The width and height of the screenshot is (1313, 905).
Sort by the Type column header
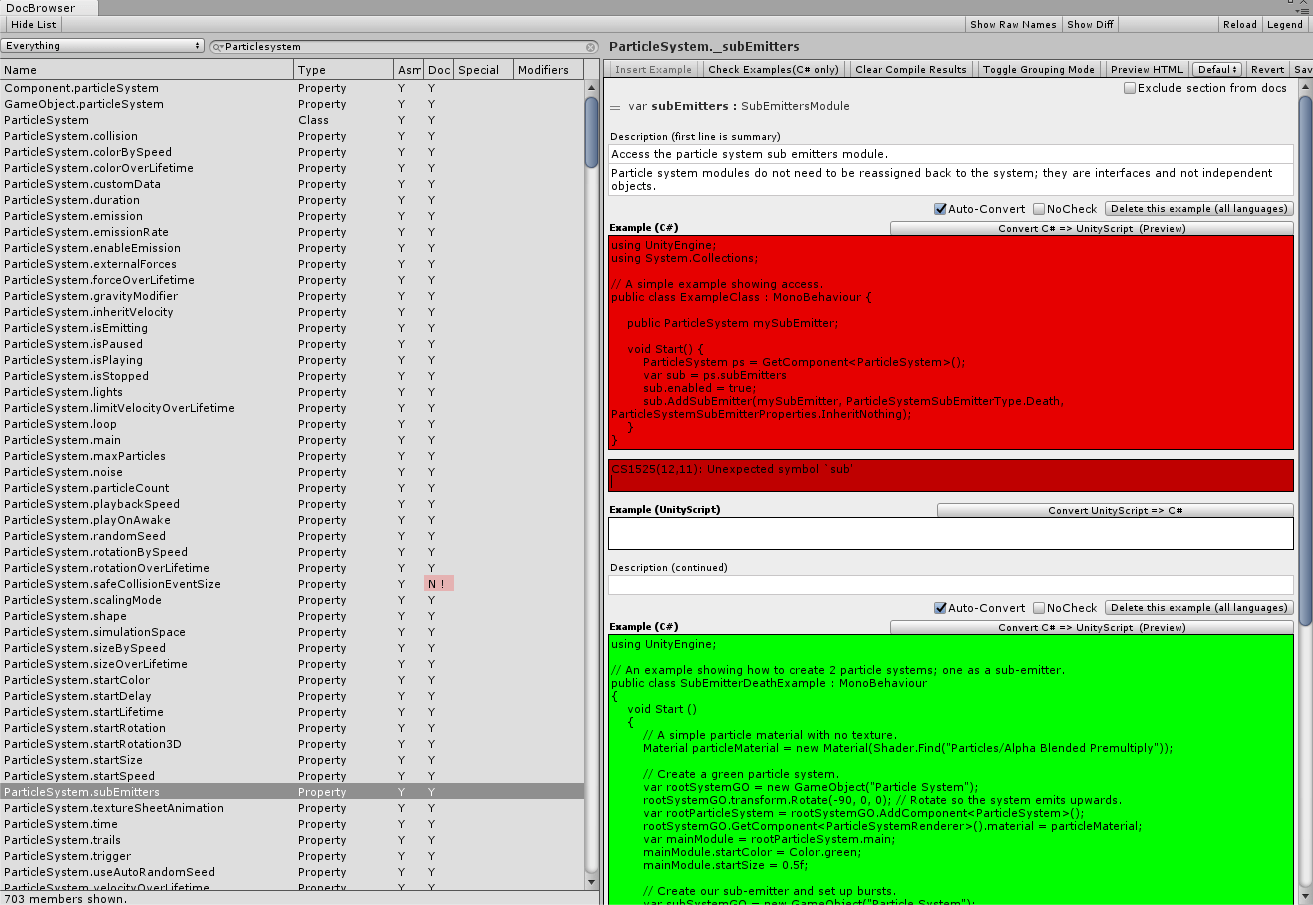click(344, 70)
